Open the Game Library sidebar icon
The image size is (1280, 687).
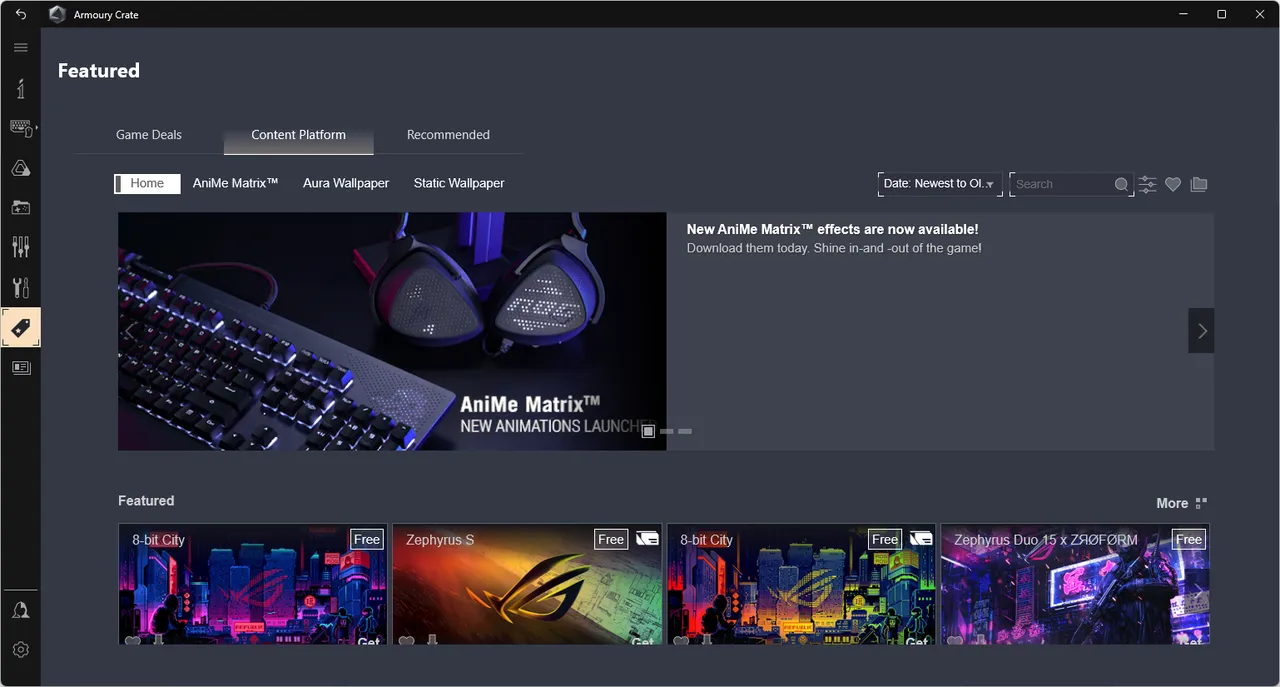click(21, 207)
